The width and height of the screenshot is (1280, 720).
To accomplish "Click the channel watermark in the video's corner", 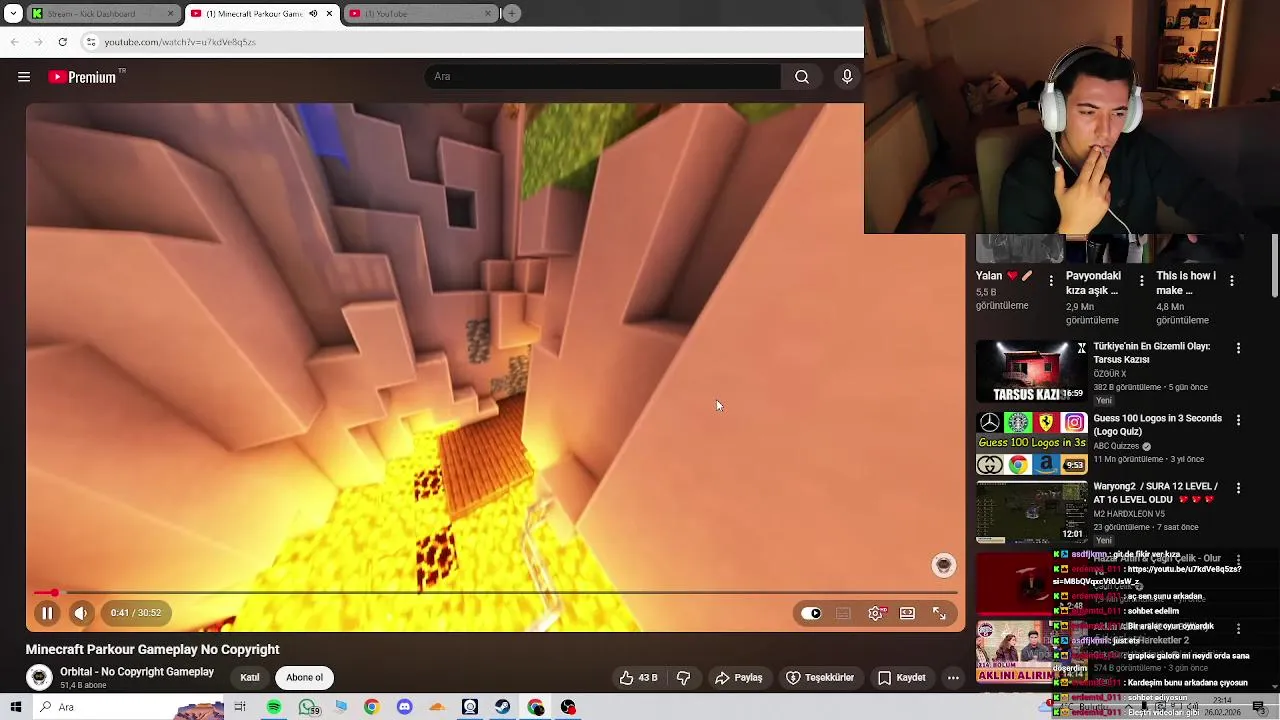I will [943, 565].
